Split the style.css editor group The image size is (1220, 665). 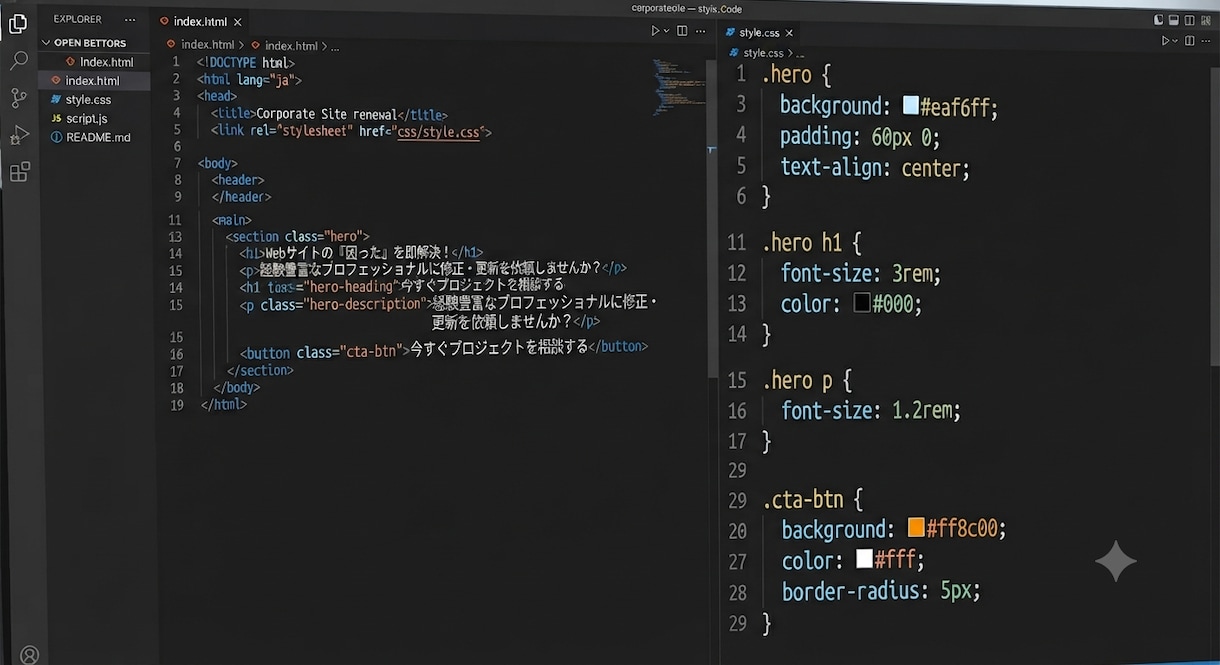click(1190, 41)
